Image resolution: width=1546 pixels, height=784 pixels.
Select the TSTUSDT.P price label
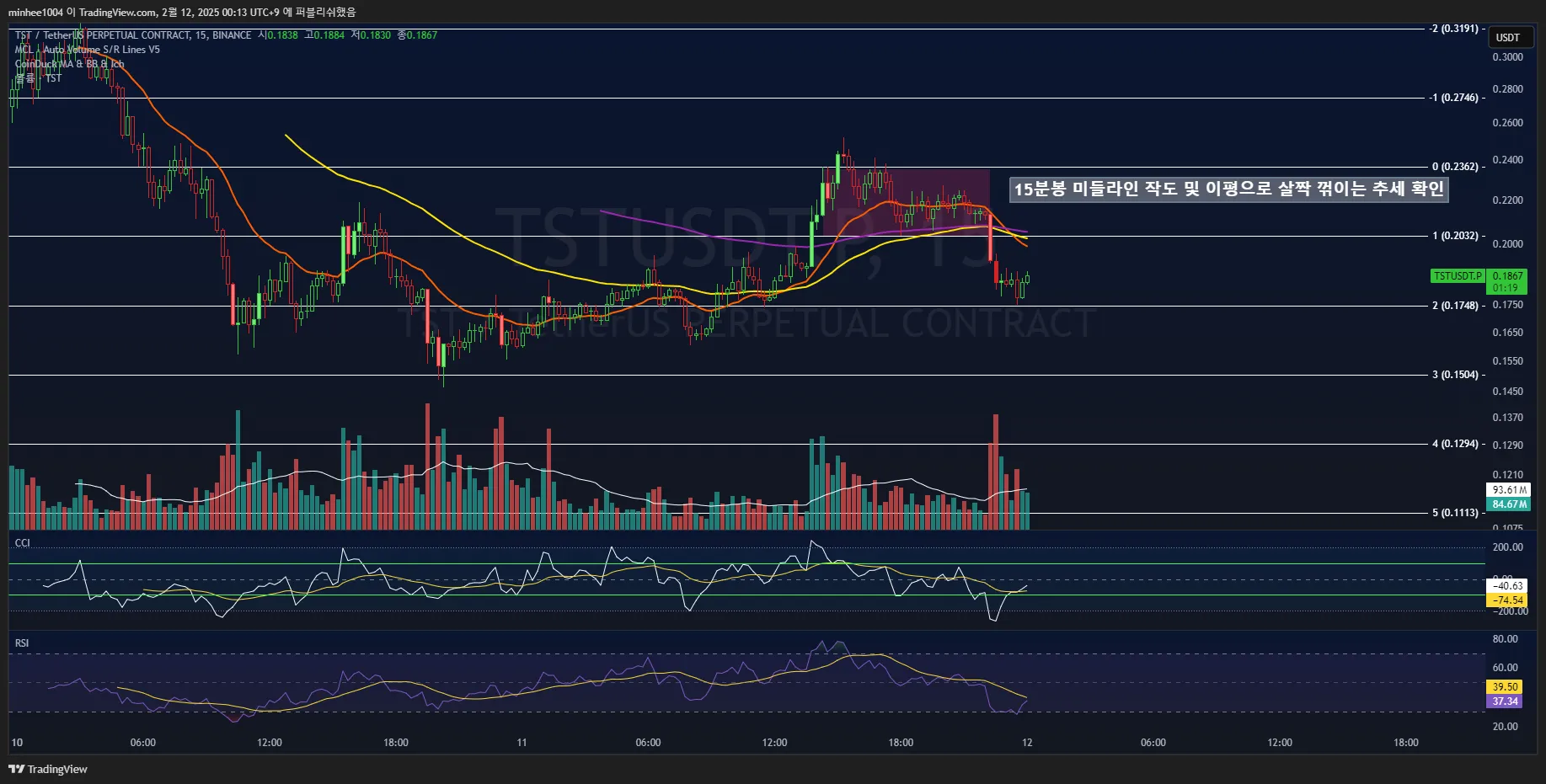1458,276
